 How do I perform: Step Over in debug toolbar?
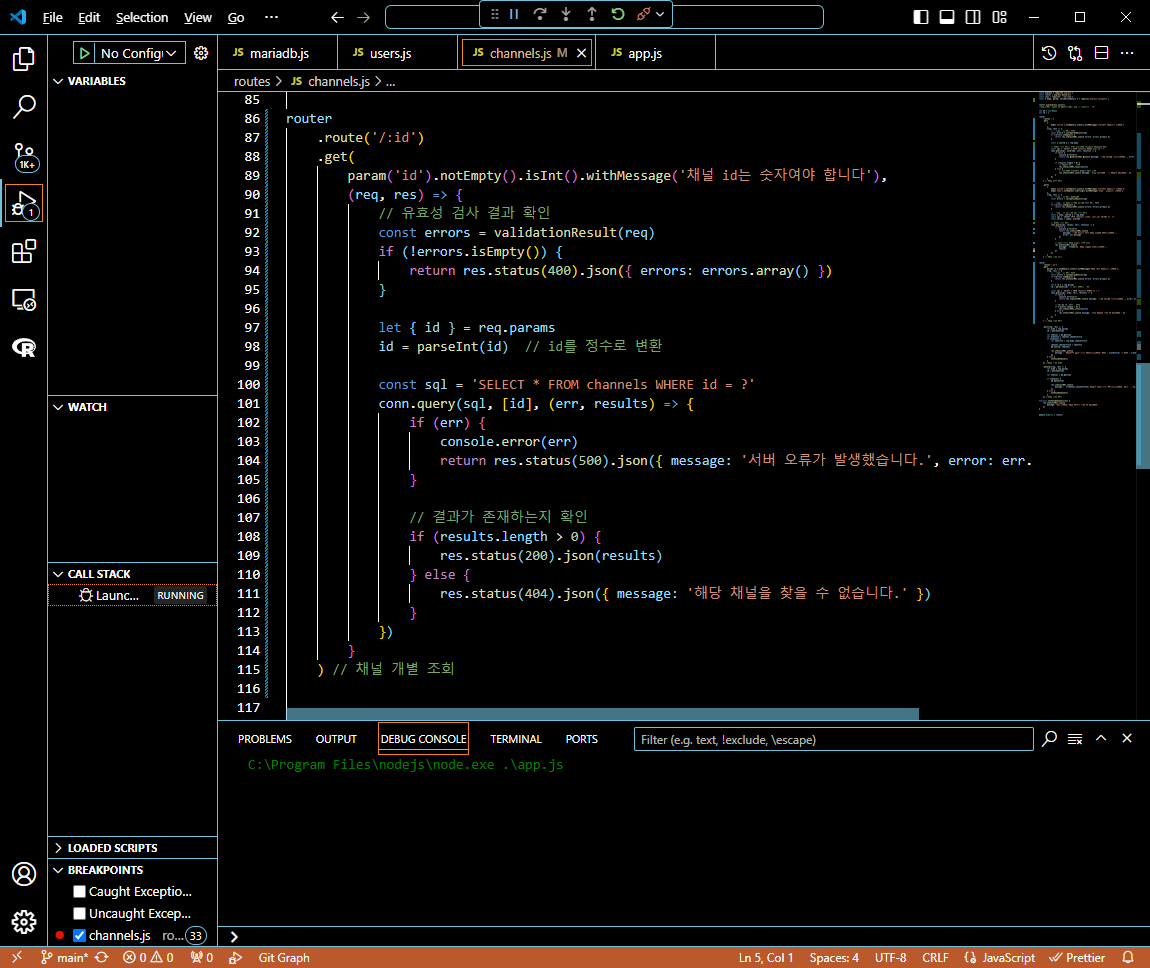(x=540, y=14)
